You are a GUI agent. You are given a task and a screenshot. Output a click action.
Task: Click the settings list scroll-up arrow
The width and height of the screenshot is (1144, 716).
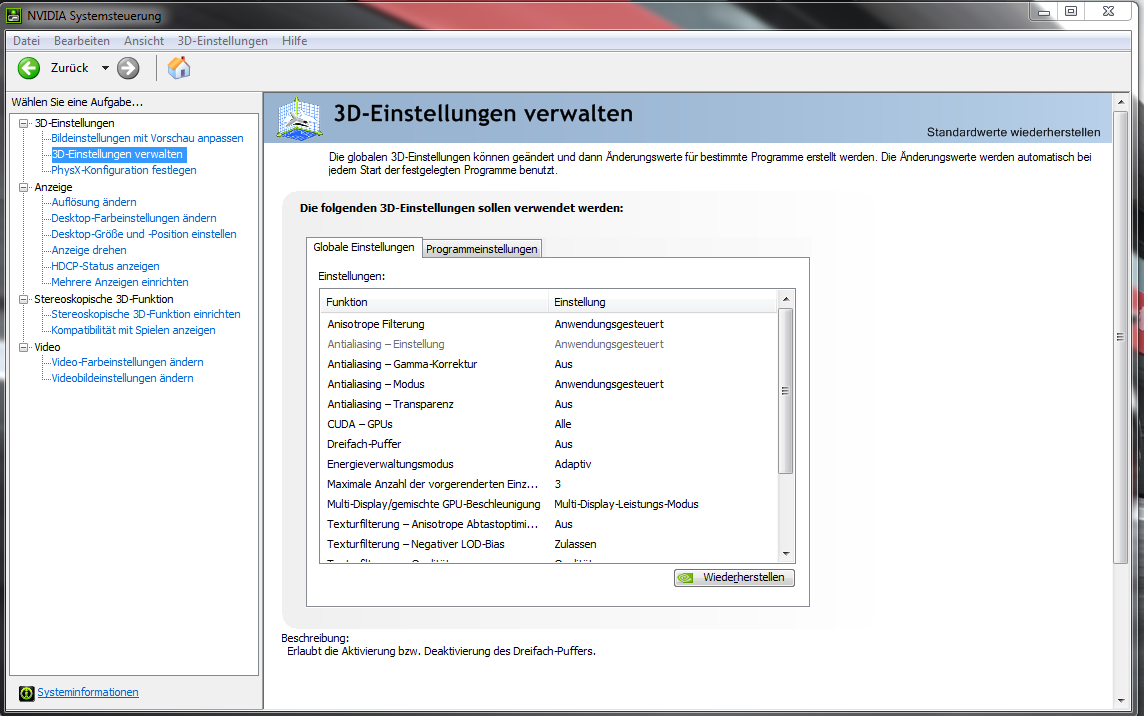pyautogui.click(x=786, y=299)
